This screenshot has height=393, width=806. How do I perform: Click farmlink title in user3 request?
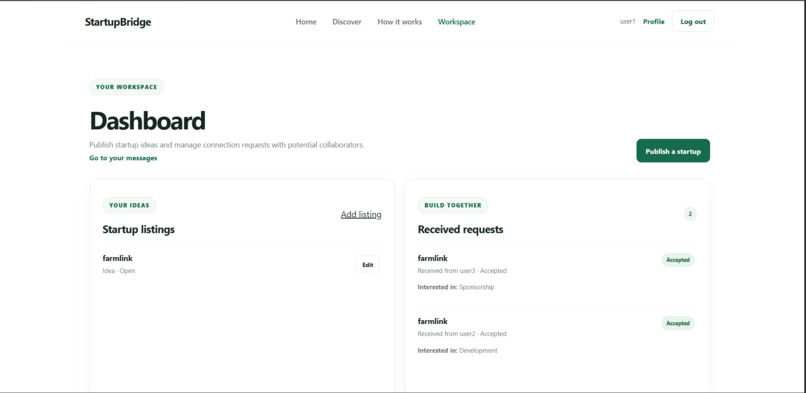click(x=433, y=258)
